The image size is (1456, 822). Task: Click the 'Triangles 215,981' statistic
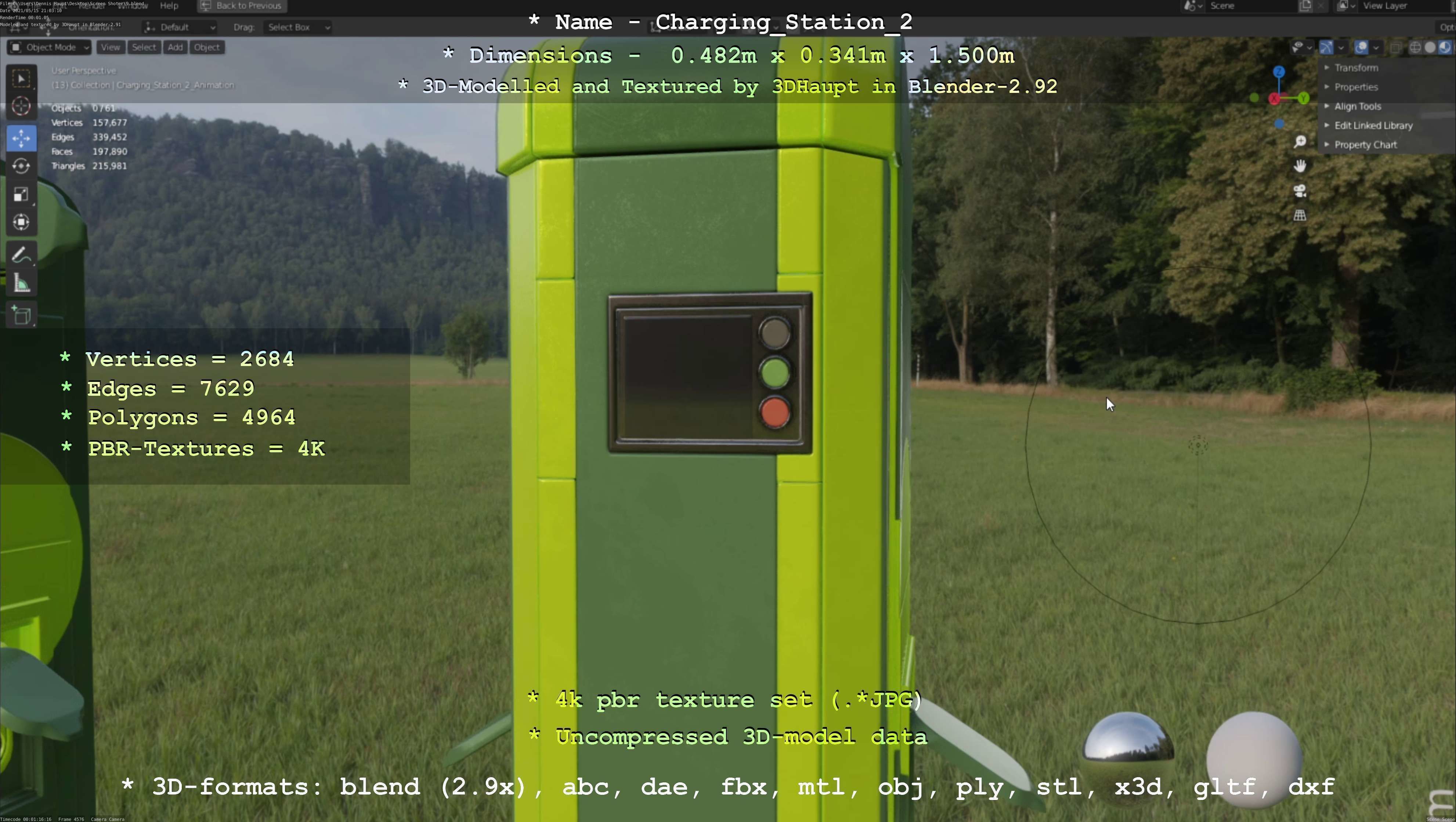pos(89,166)
